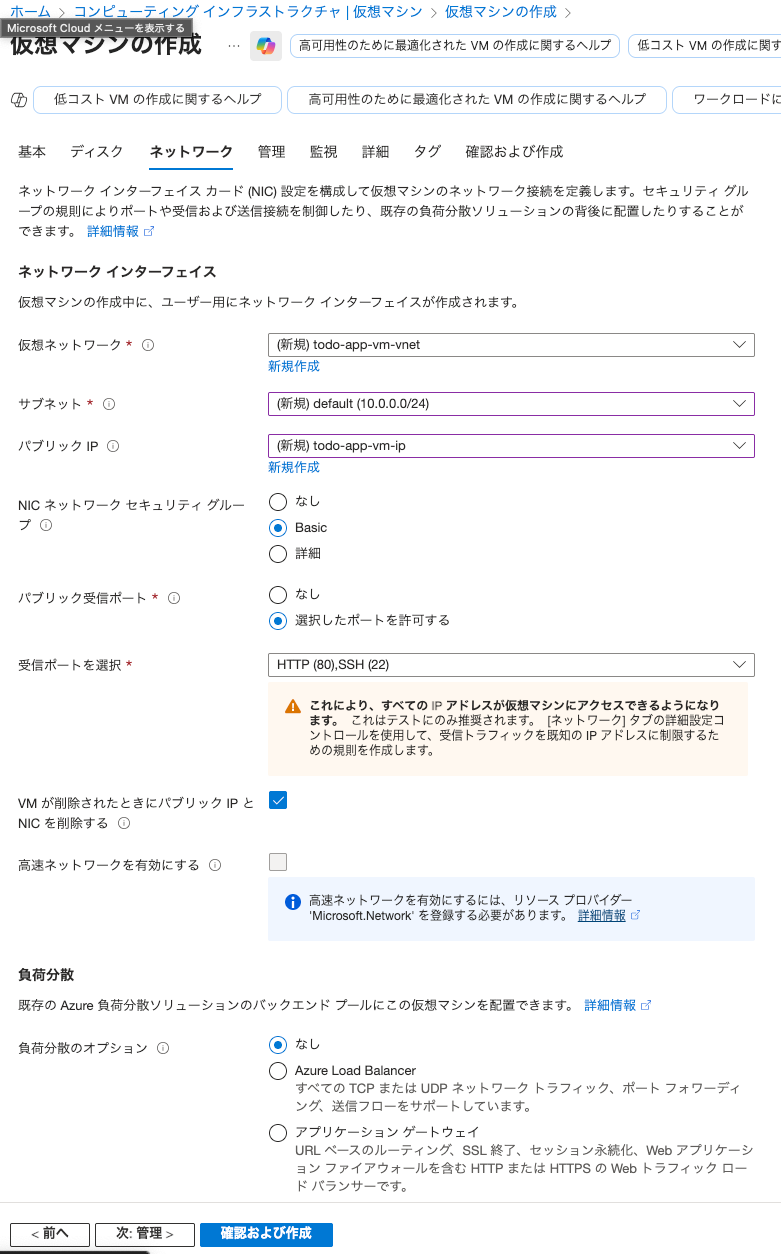Click the ホーム breadcrumb link
Image resolution: width=781 pixels, height=1254 pixels.
point(30,12)
